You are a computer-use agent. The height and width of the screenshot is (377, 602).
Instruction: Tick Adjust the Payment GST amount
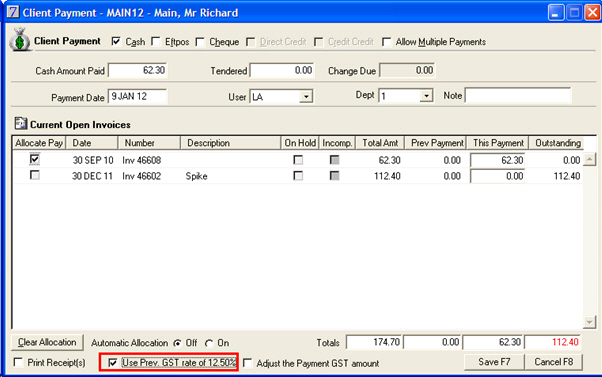[x=248, y=363]
